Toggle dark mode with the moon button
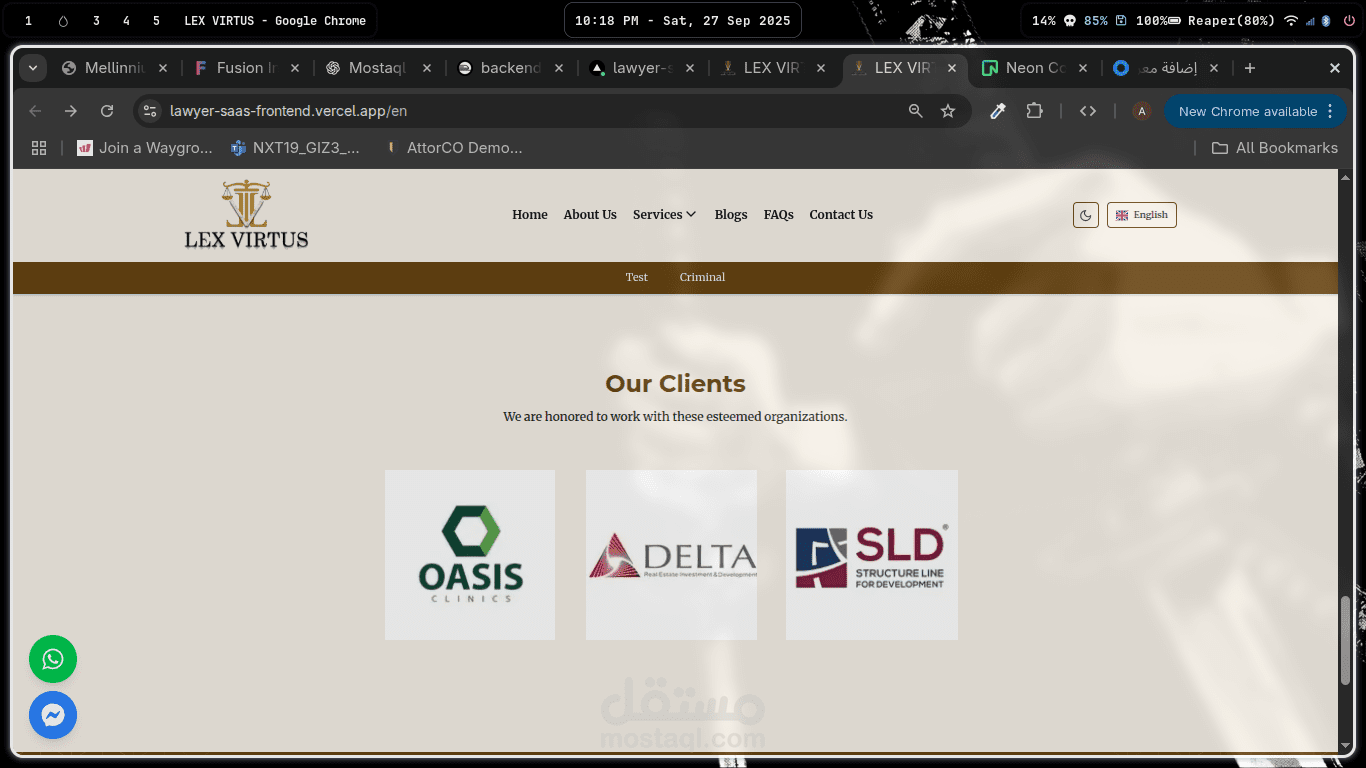1366x768 pixels. pos(1086,215)
